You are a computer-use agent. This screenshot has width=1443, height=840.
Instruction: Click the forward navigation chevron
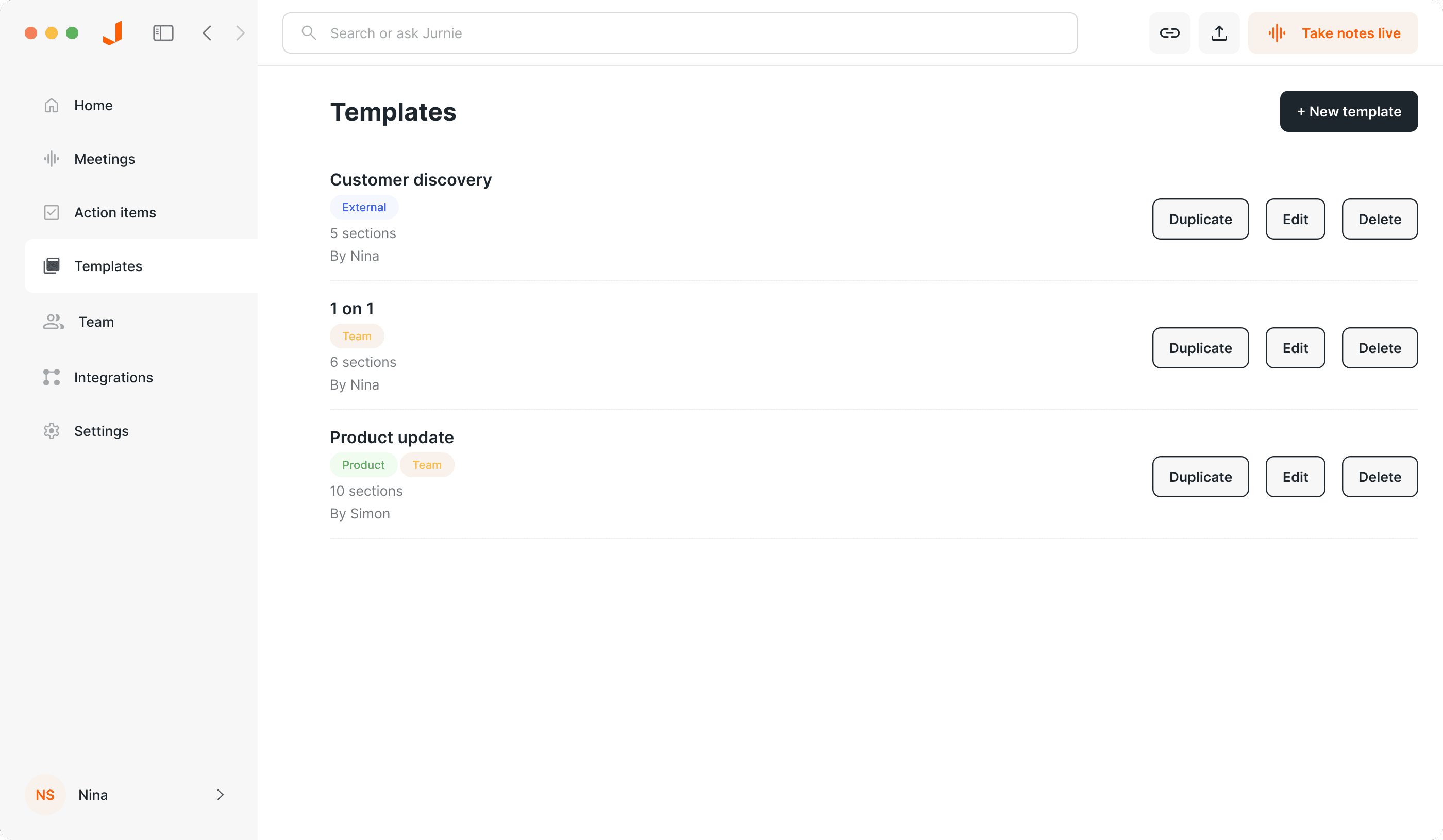click(x=241, y=32)
